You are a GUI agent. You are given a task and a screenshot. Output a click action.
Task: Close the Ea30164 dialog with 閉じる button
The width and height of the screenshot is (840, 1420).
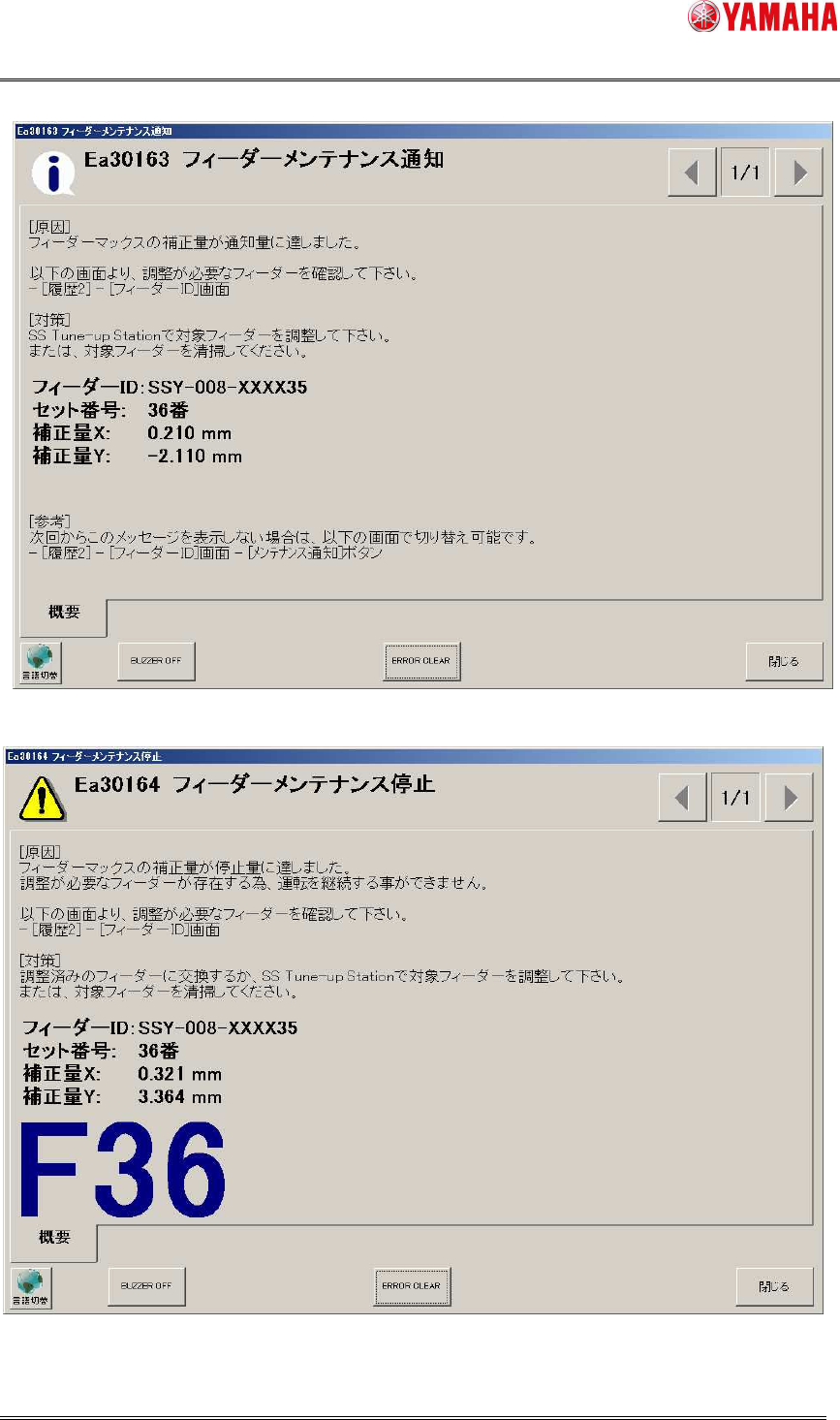(x=774, y=1286)
